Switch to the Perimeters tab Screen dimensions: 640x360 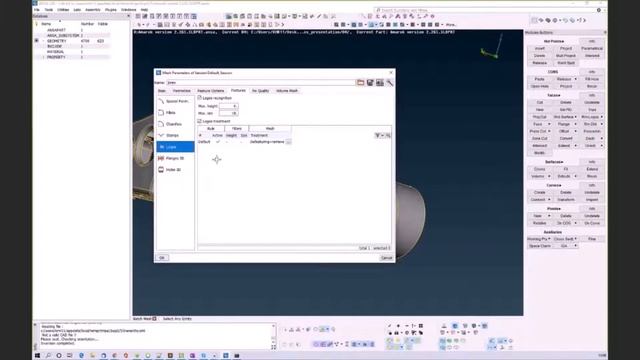click(x=182, y=91)
